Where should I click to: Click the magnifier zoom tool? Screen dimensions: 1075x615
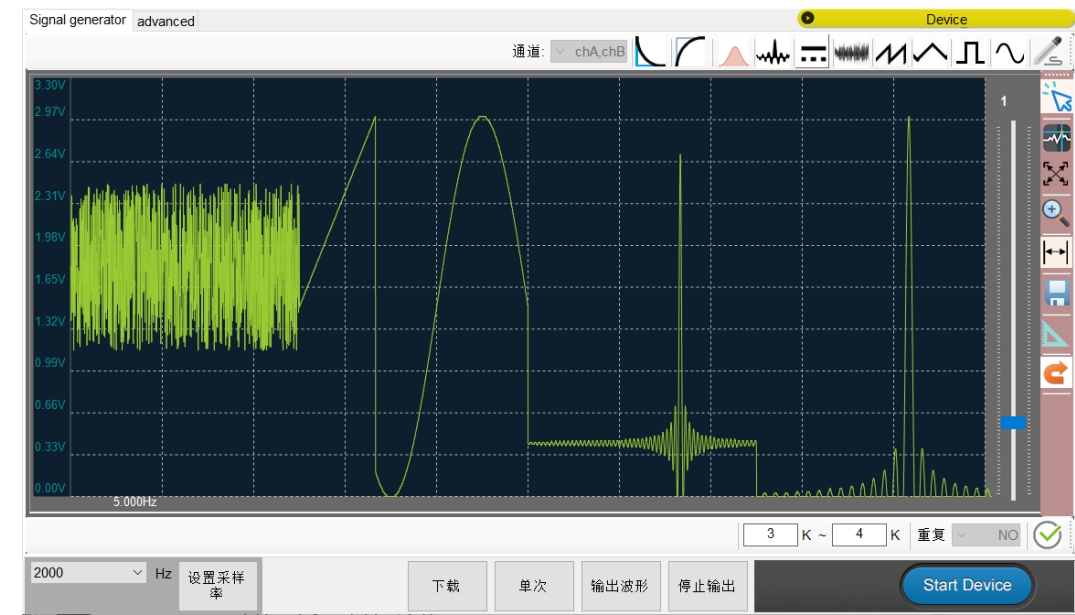click(1056, 213)
